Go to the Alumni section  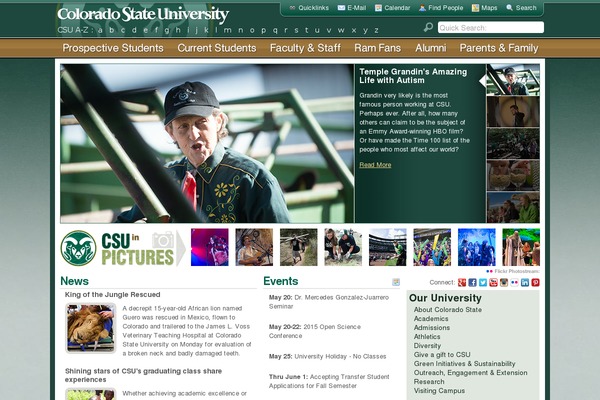[430, 48]
